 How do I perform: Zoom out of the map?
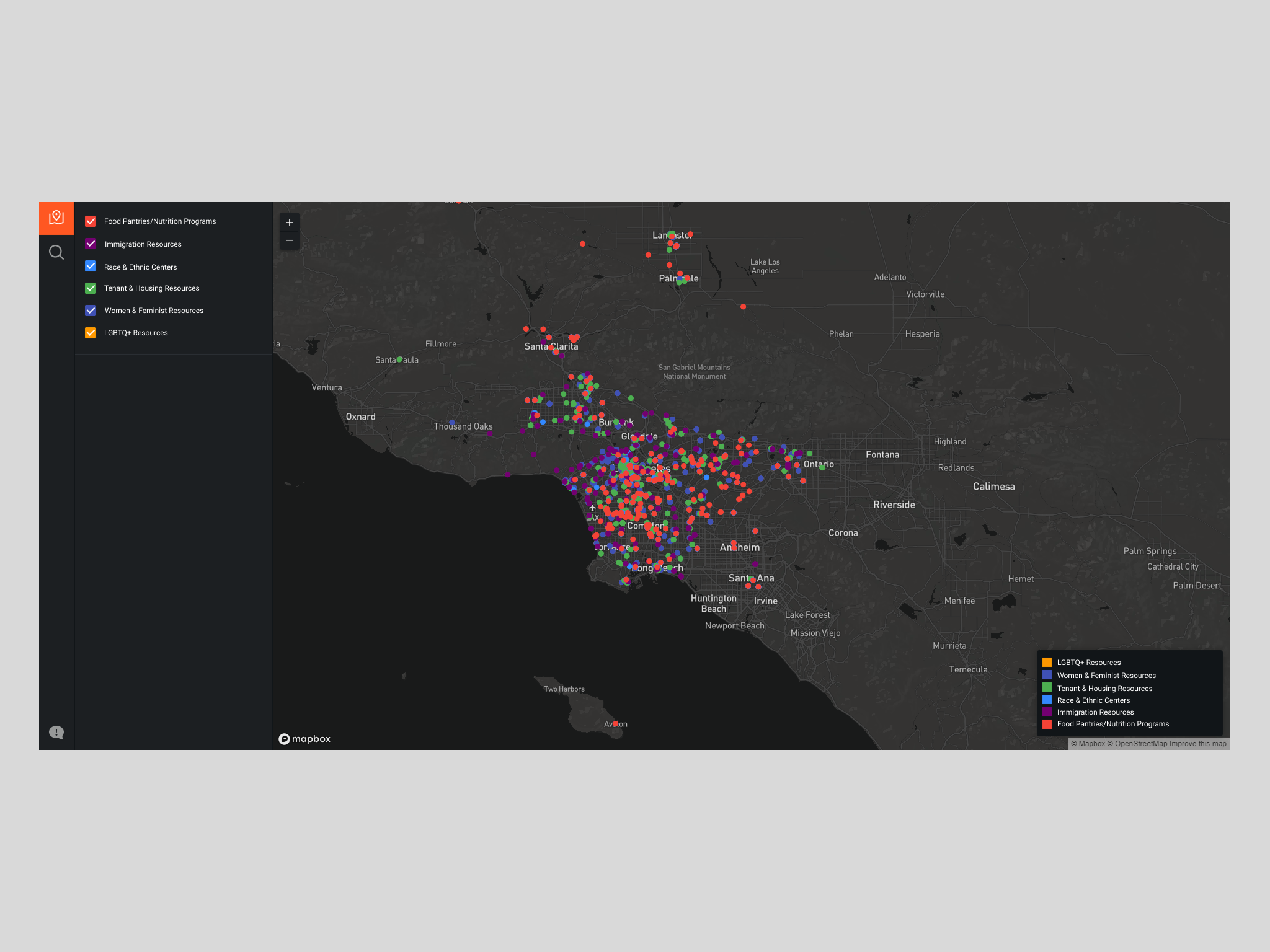290,240
